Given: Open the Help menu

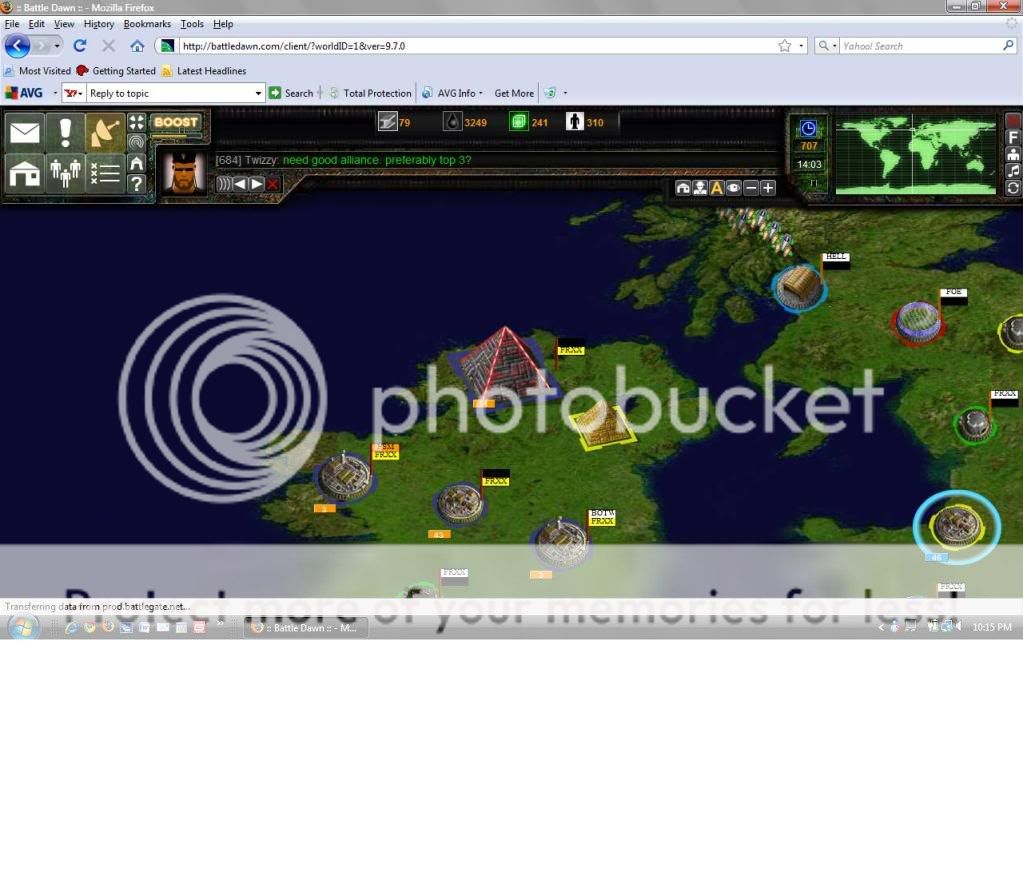Looking at the screenshot, I should [222, 24].
